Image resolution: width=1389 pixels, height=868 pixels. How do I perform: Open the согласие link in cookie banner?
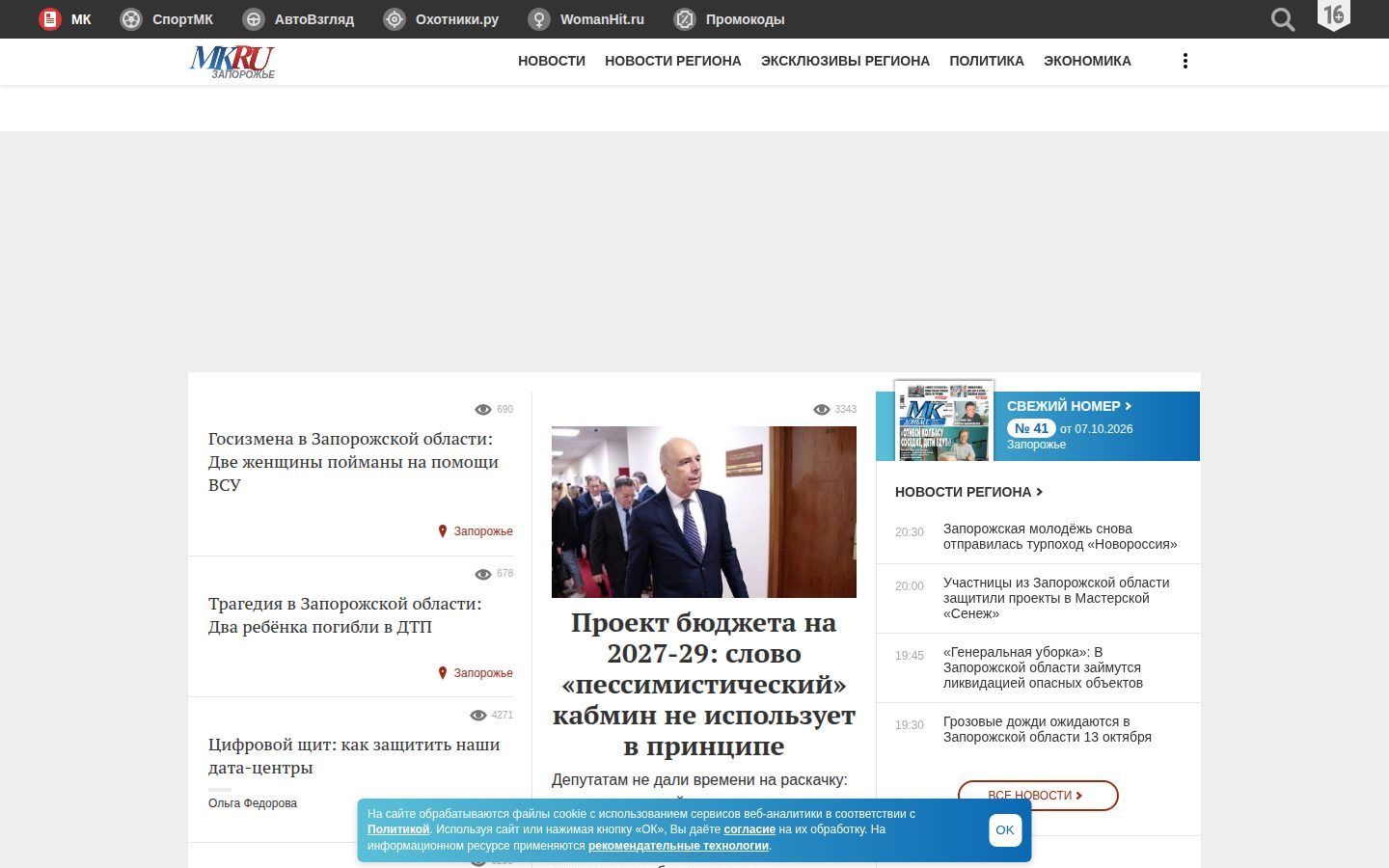tap(749, 829)
